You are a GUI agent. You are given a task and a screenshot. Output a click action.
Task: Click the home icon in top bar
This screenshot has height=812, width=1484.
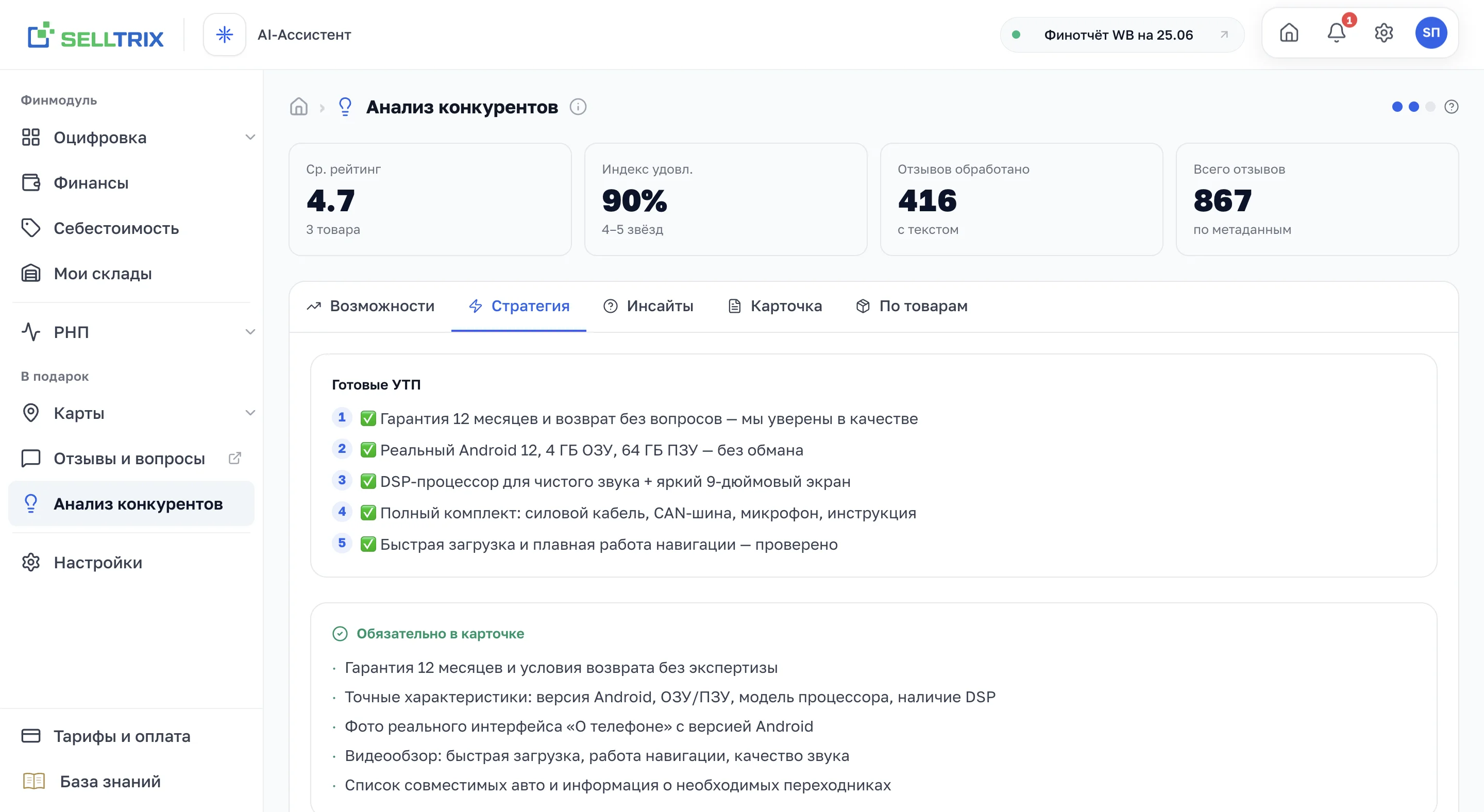click(x=1289, y=33)
